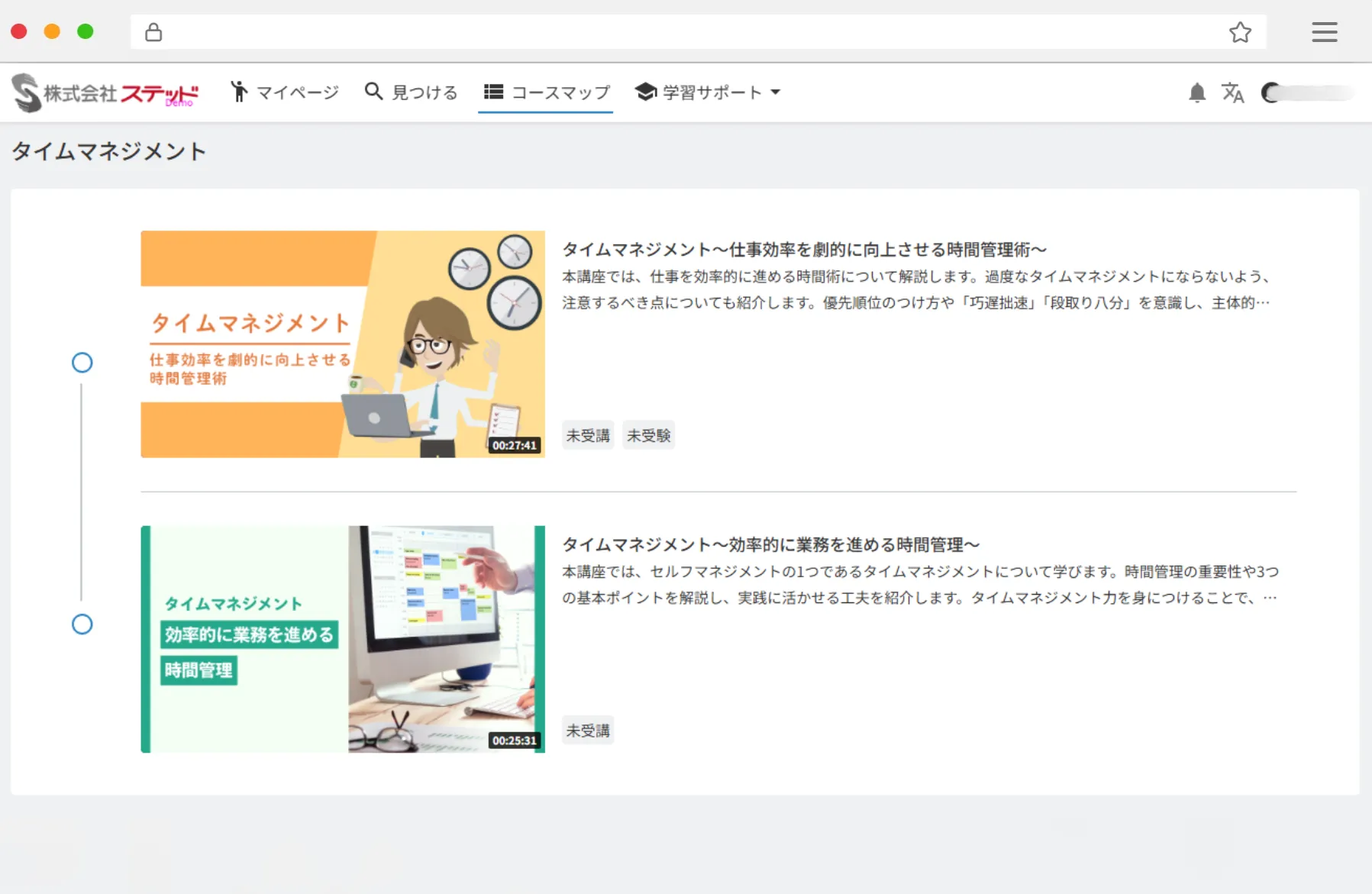The width and height of the screenshot is (1372, 894).
Task: Open the browser hamburger menu
Action: (1325, 32)
